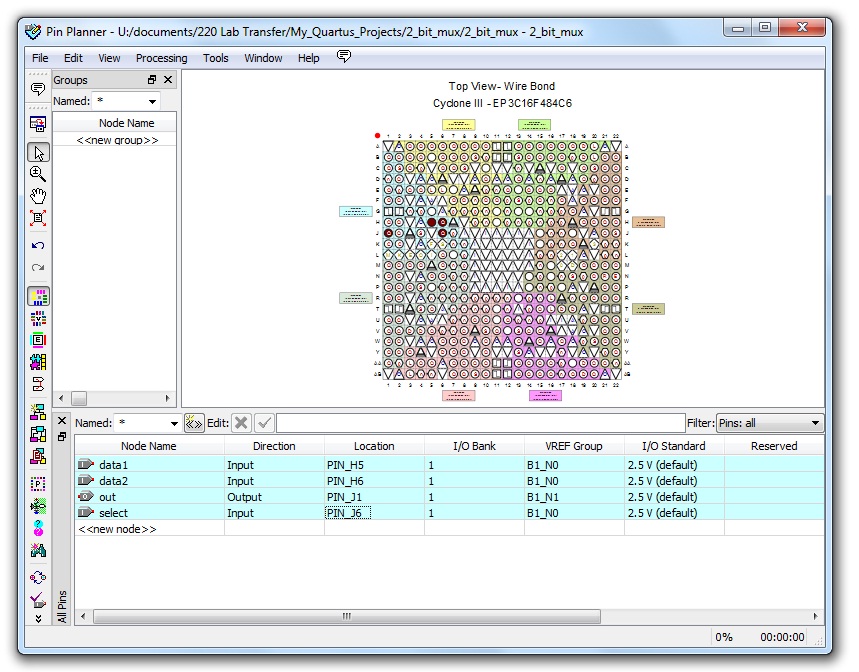Click the grey Redo arrow
The width and height of the screenshot is (859, 672).
38,267
